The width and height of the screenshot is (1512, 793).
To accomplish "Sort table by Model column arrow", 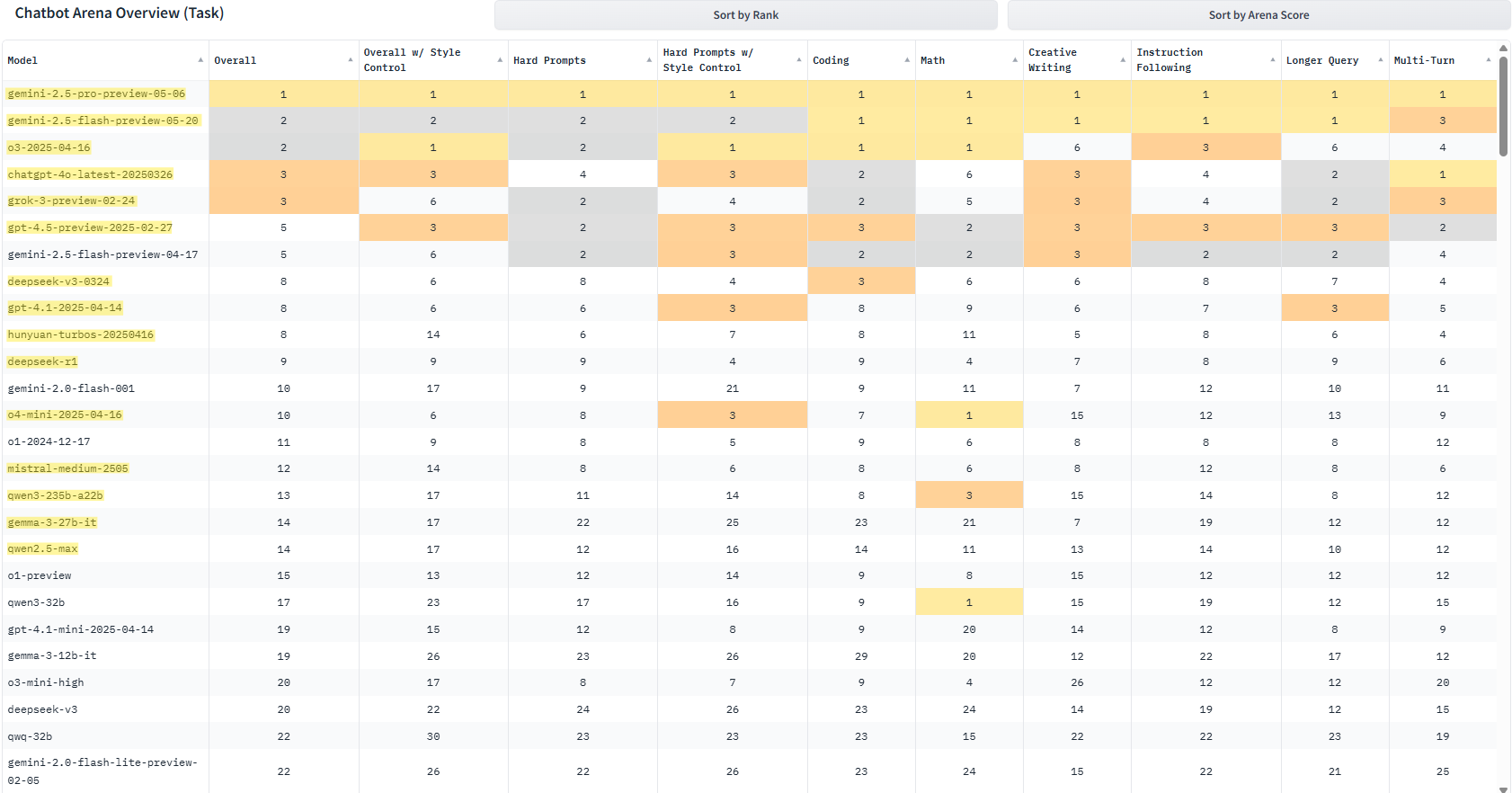I will click(x=200, y=60).
